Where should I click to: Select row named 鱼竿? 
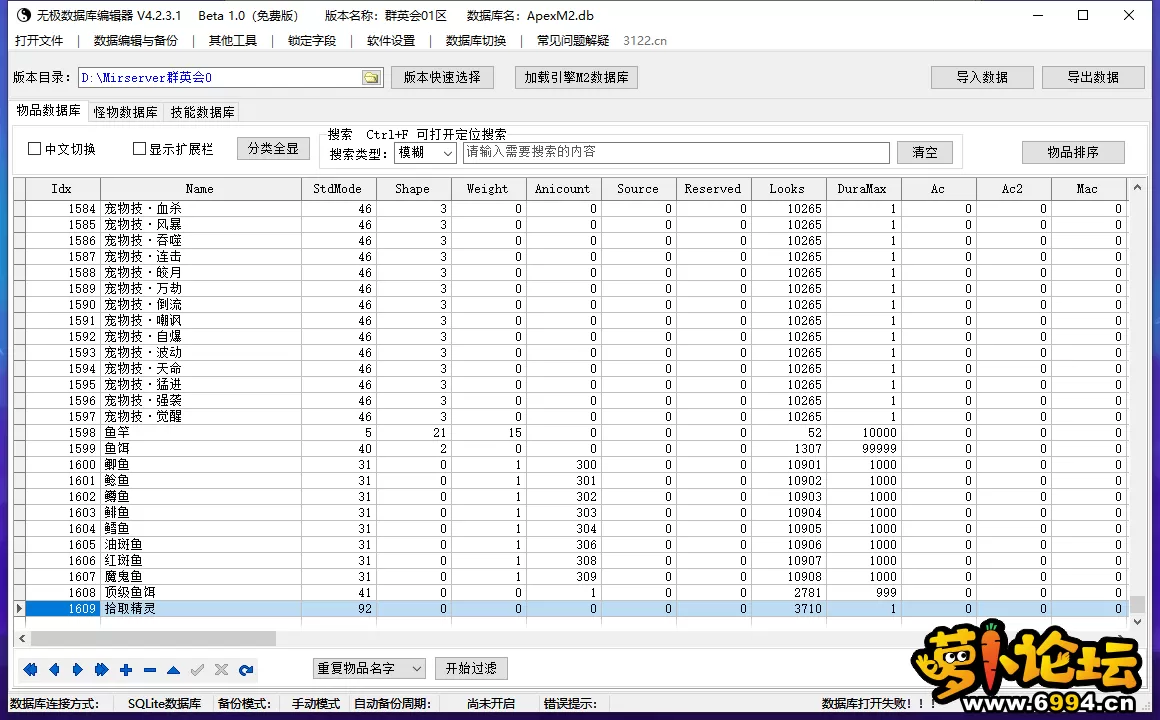click(570, 432)
